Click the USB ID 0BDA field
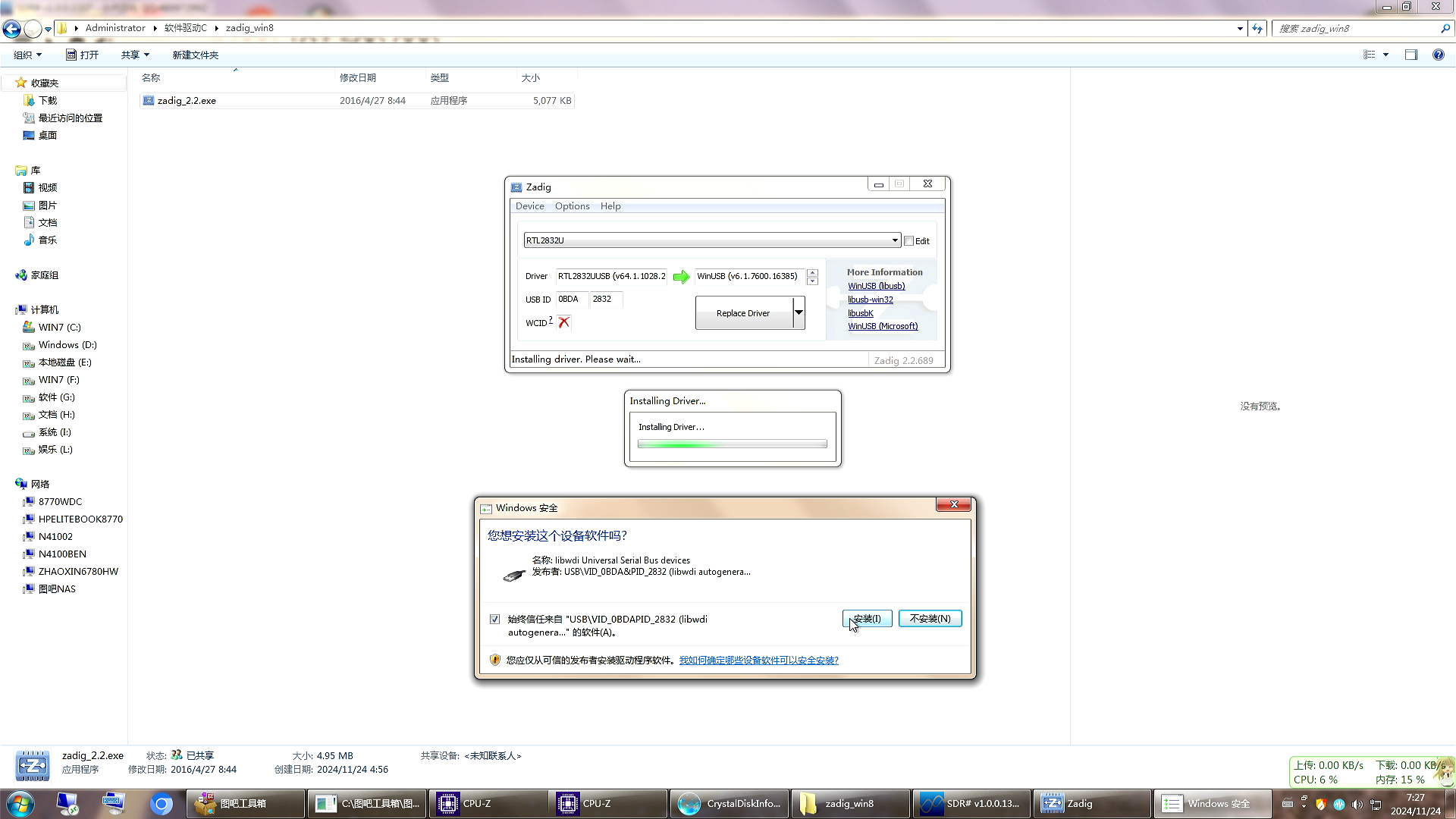Viewport: 1456px width, 819px height. click(x=572, y=299)
